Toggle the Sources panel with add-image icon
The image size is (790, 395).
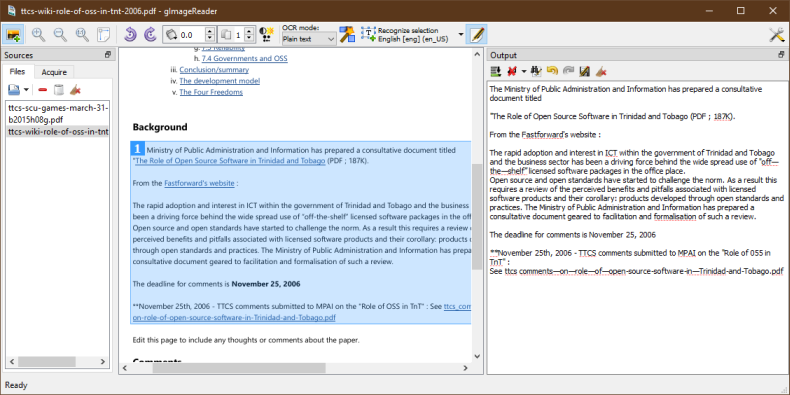[x=13, y=35]
